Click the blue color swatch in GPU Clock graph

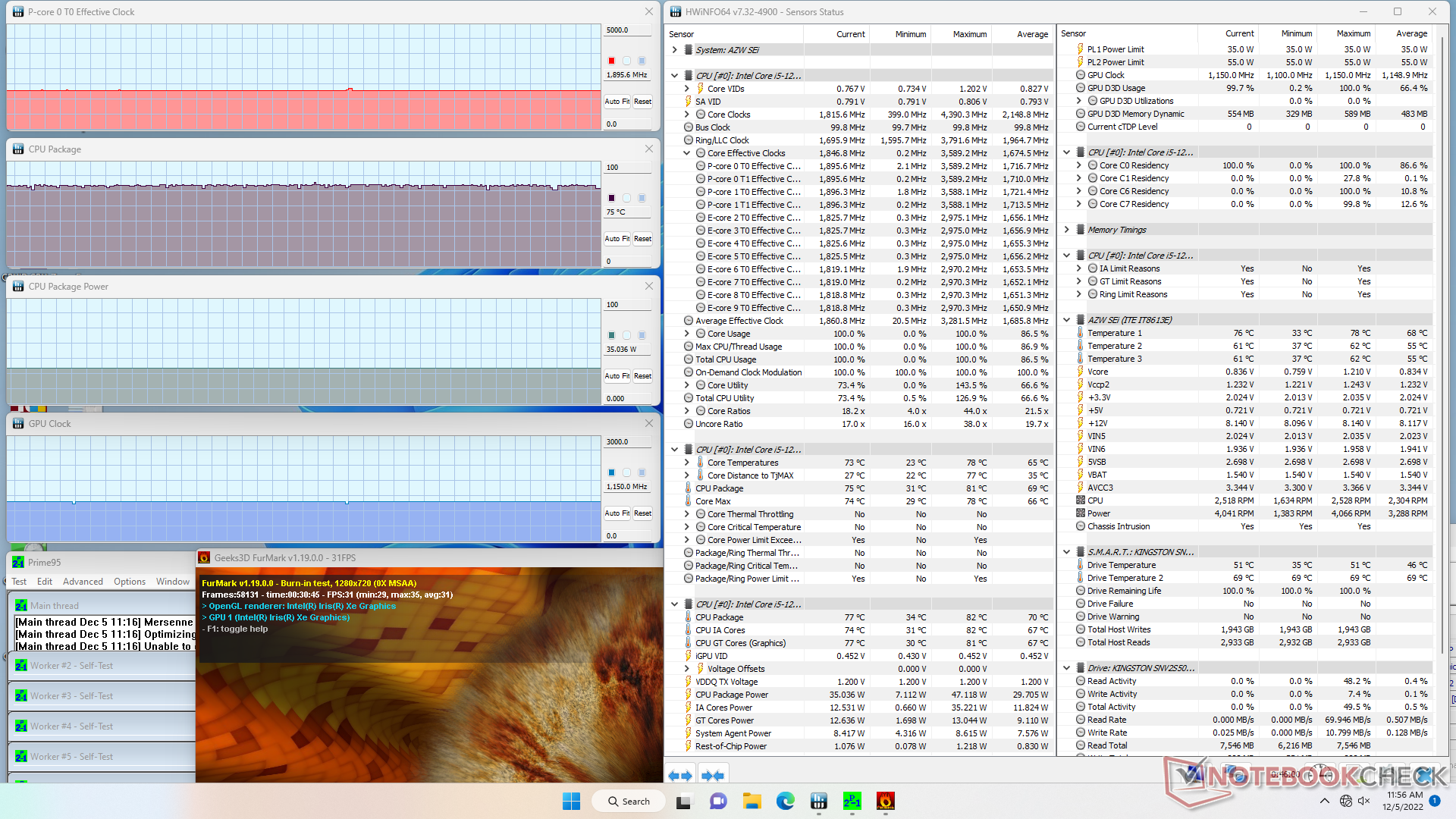pos(611,472)
